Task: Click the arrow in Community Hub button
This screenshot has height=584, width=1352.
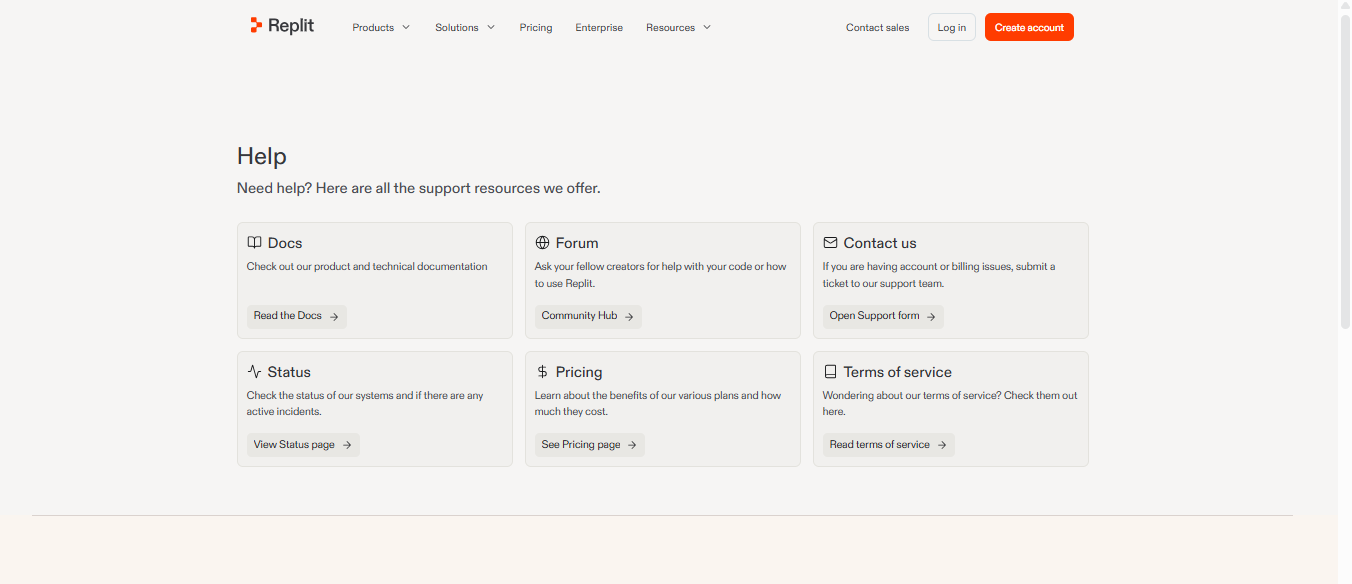Action: click(629, 316)
